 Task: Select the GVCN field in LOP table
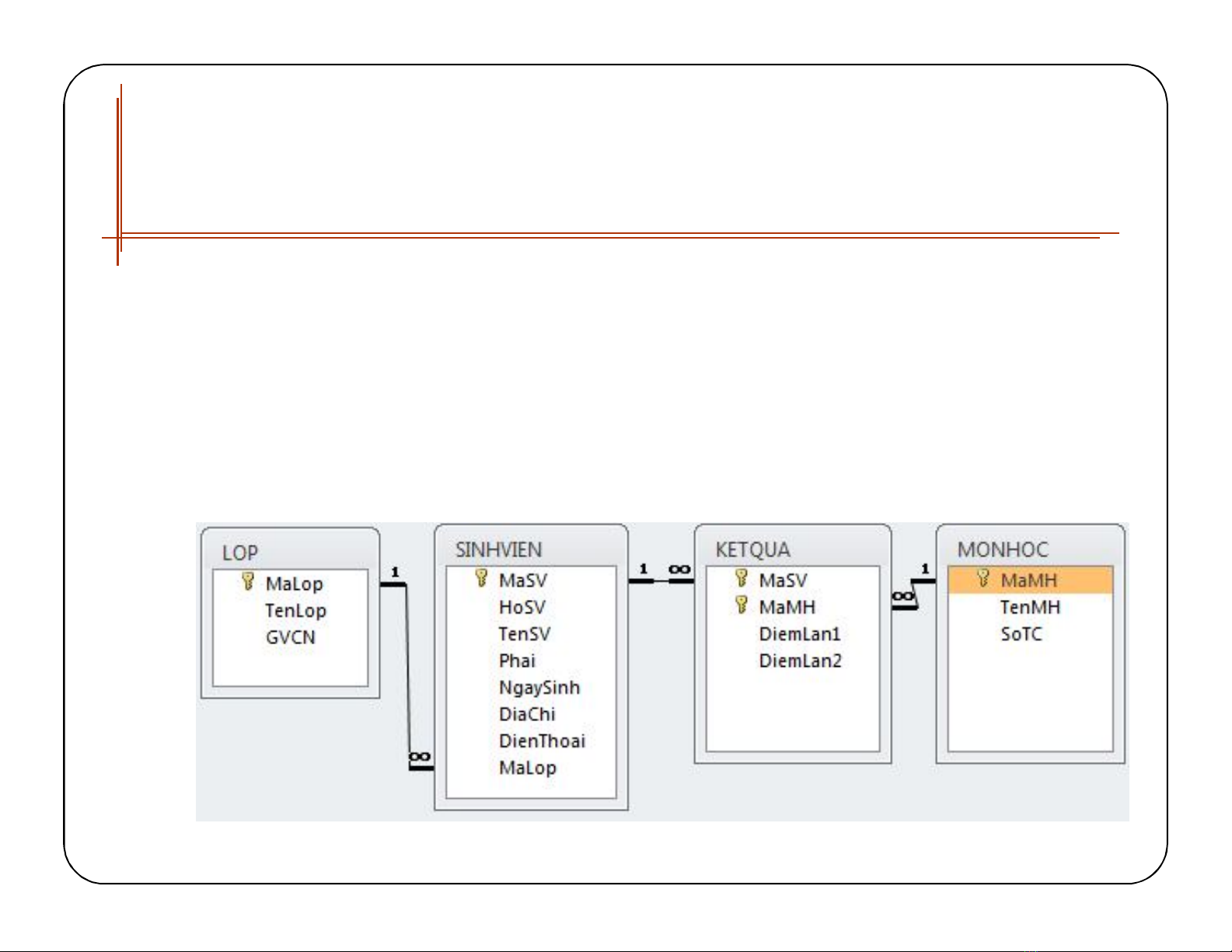(291, 638)
